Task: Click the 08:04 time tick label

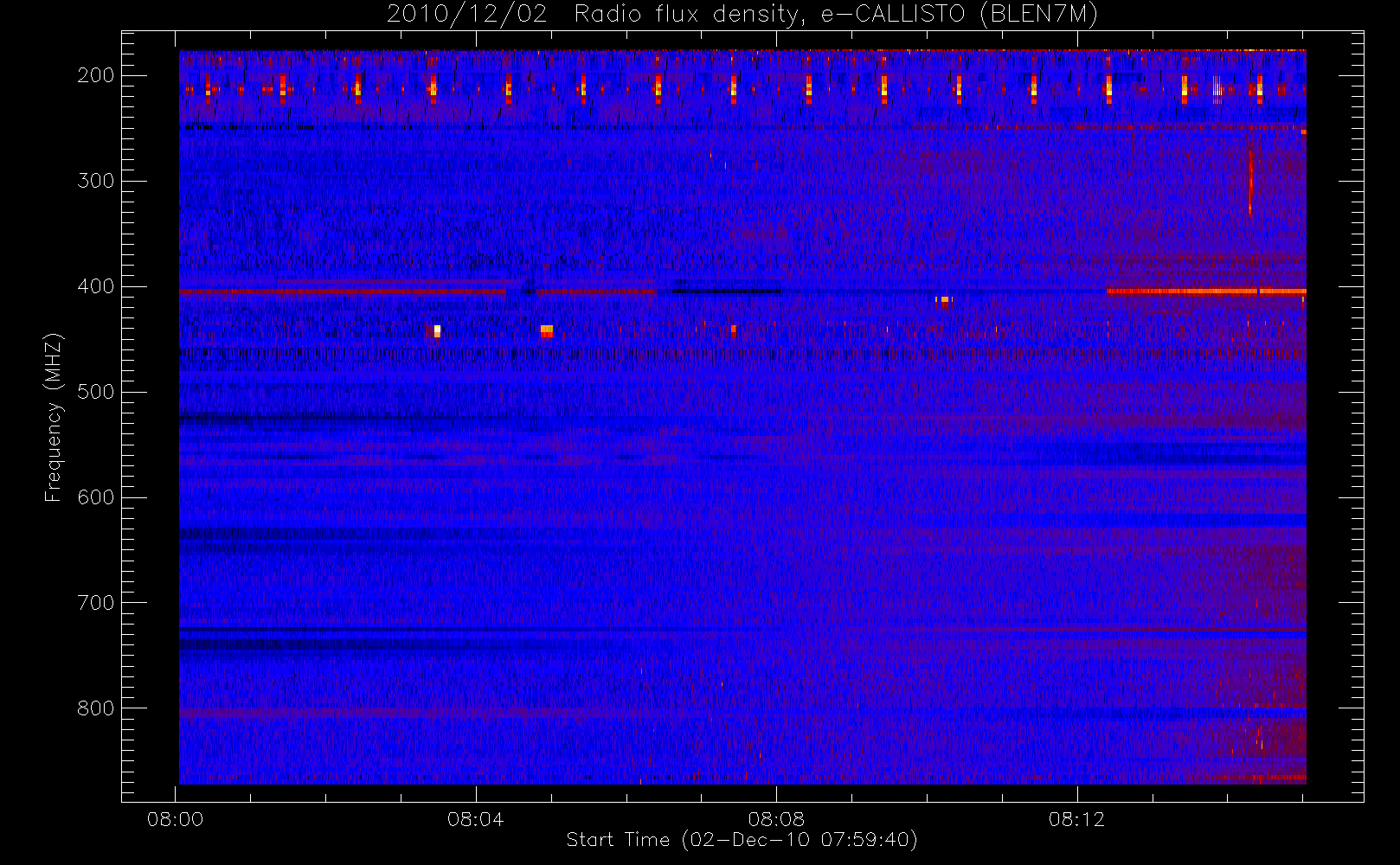Action: (476, 819)
